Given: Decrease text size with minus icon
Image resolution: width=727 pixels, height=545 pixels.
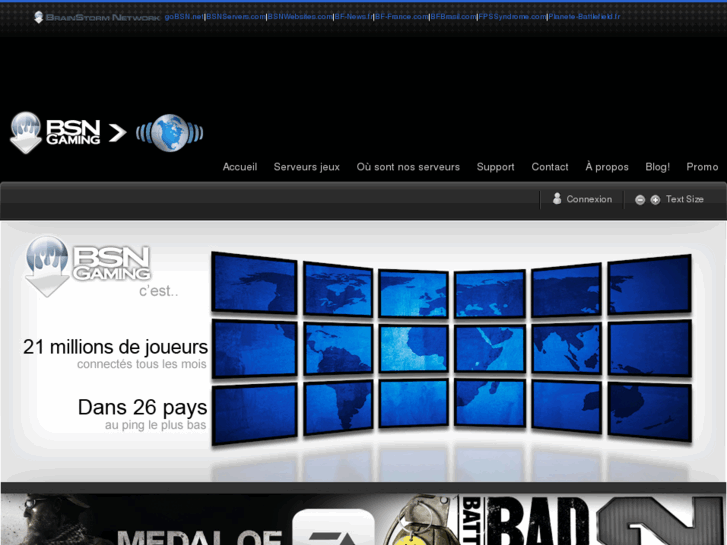Looking at the screenshot, I should click(640, 200).
